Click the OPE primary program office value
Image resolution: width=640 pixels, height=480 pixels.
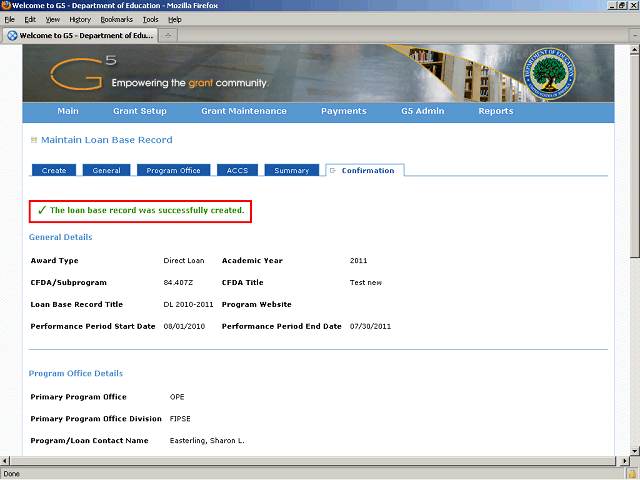(177, 397)
